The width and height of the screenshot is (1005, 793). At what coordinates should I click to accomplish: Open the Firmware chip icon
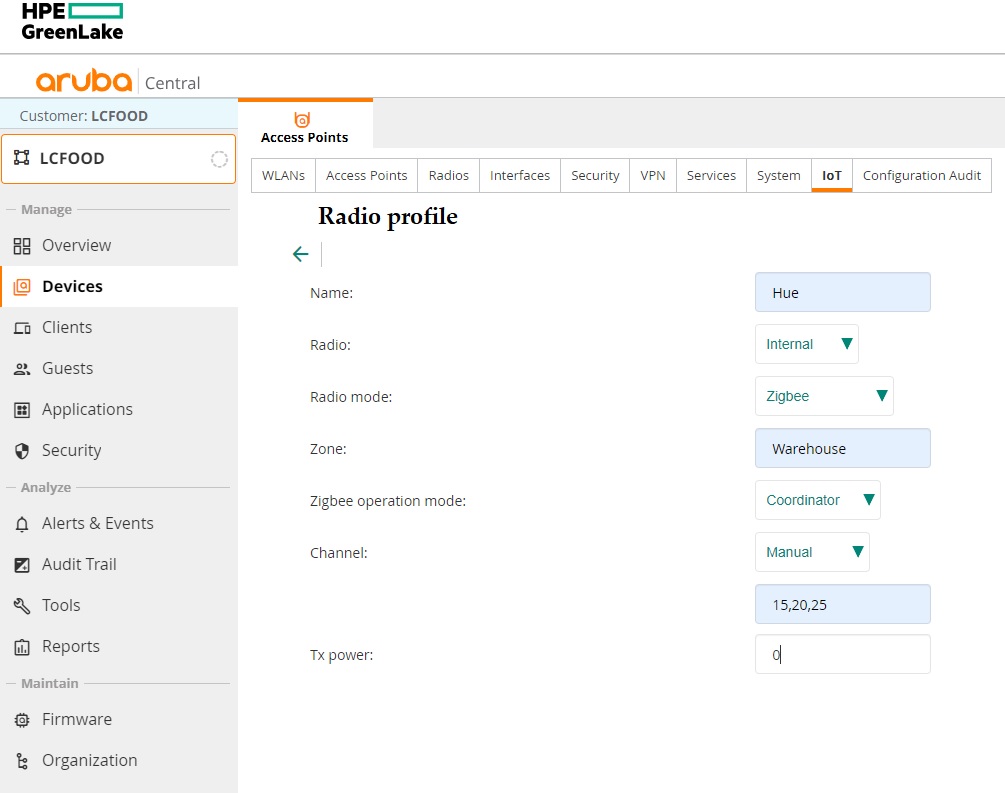pos(22,720)
